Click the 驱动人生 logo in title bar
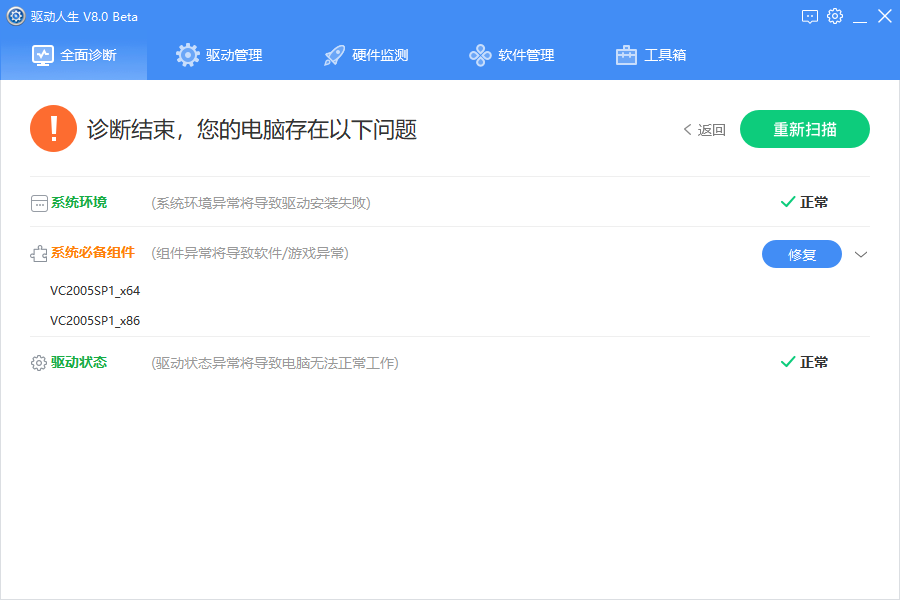Image resolution: width=900 pixels, height=600 pixels. 14,16
